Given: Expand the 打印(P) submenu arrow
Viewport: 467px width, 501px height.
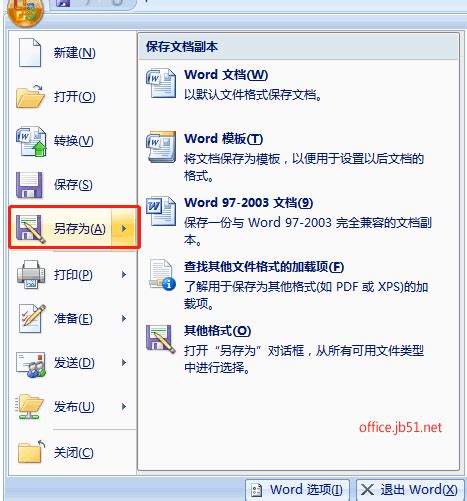Looking at the screenshot, I should 124,275.
